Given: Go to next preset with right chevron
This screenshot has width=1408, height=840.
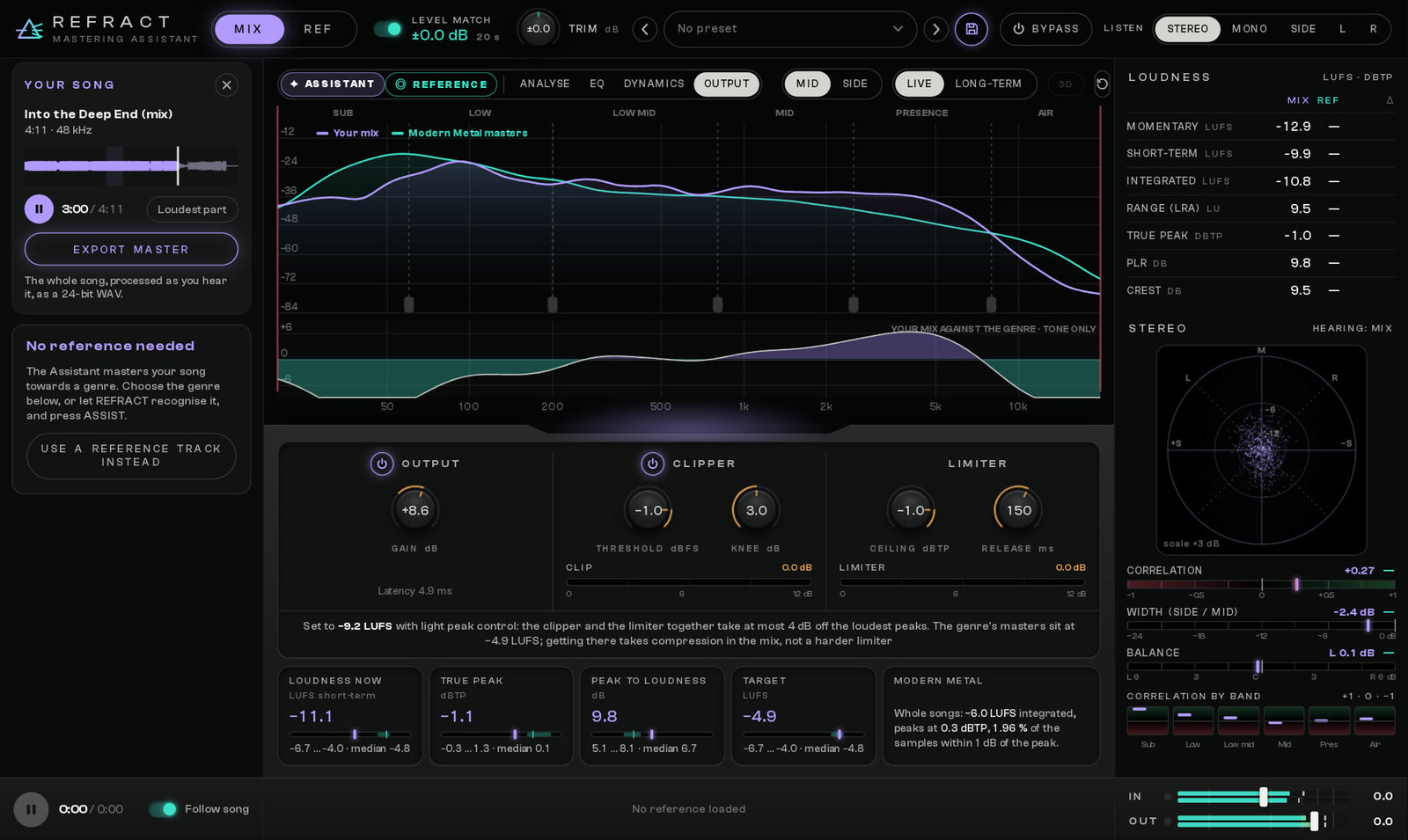Looking at the screenshot, I should point(935,29).
